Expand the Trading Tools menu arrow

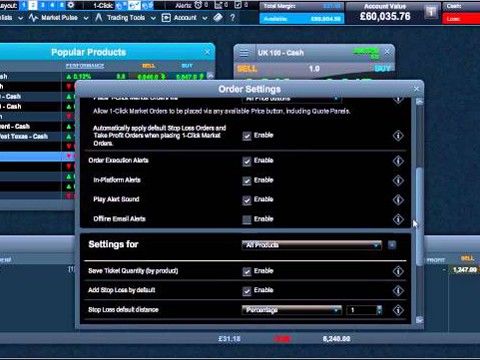coord(153,18)
